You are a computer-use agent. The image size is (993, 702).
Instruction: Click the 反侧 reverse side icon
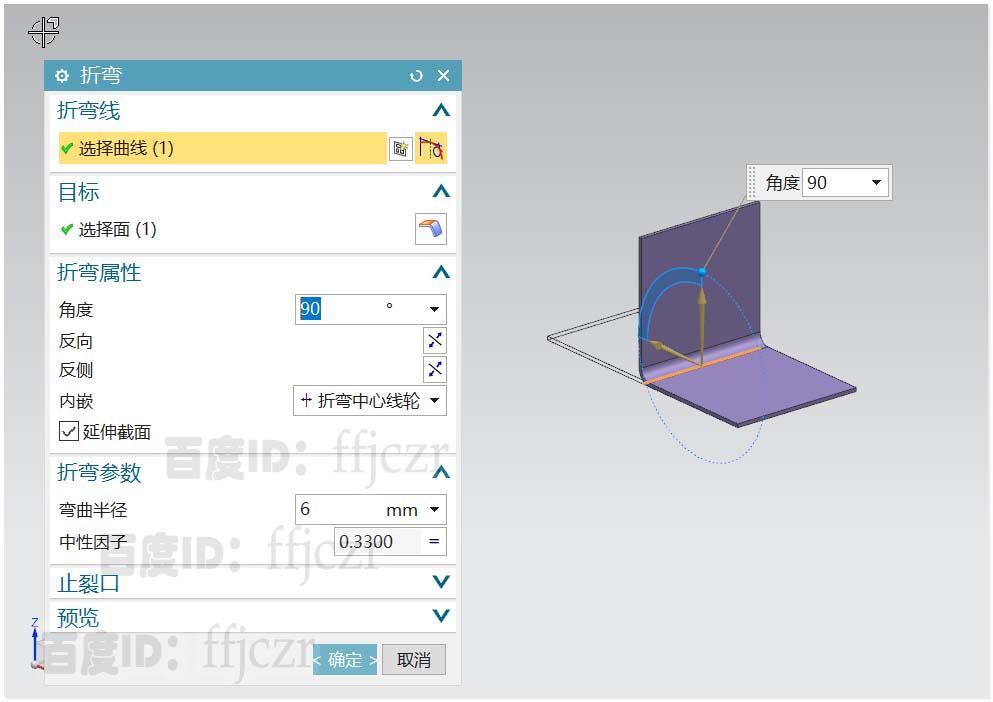pos(434,369)
